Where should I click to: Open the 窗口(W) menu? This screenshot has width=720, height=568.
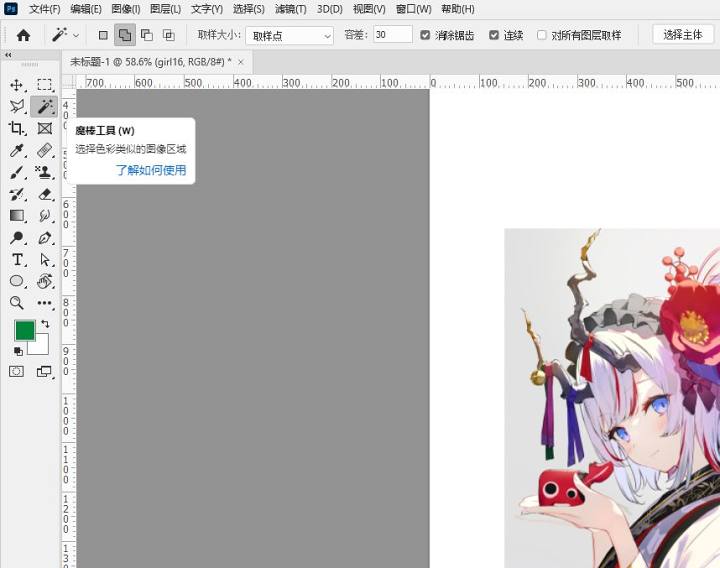[413, 9]
